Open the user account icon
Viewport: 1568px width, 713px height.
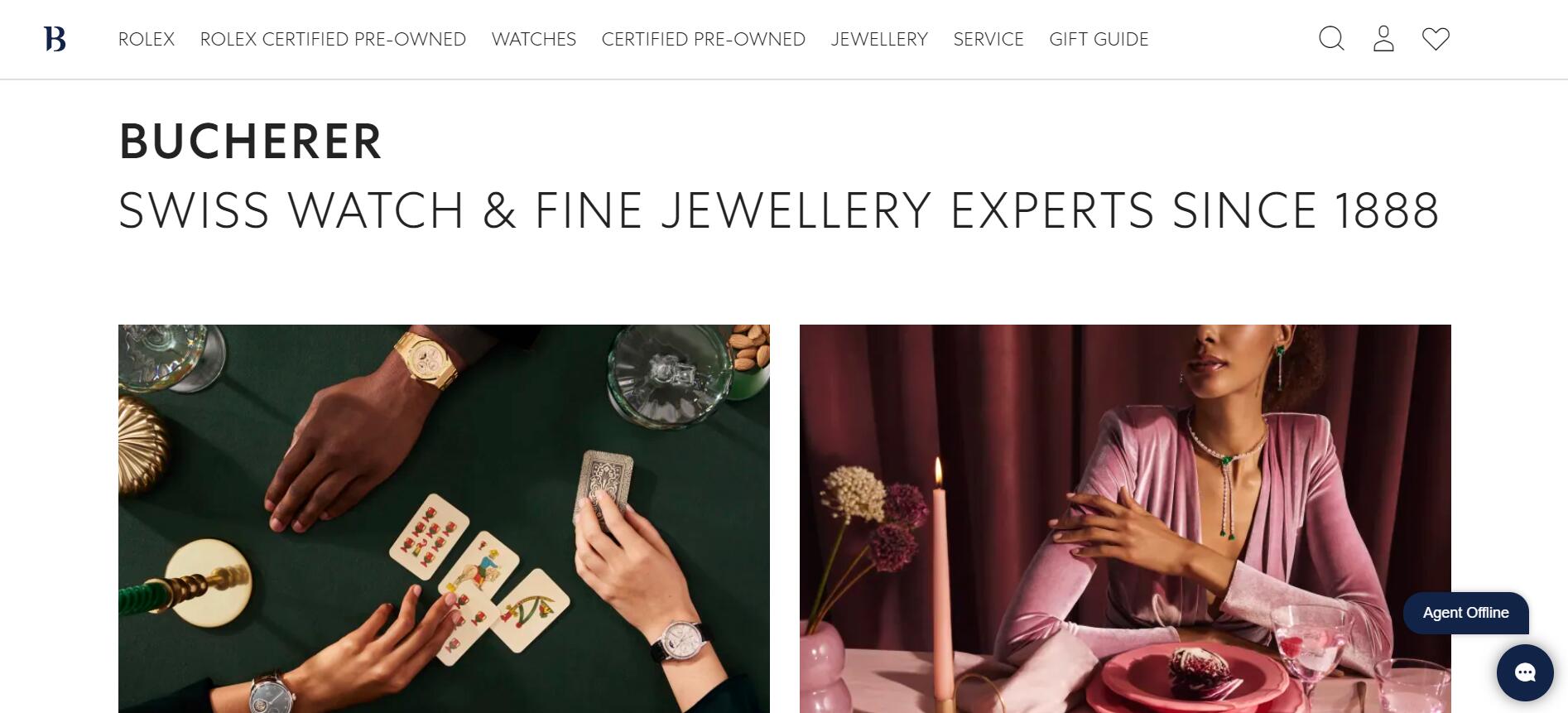(x=1383, y=39)
